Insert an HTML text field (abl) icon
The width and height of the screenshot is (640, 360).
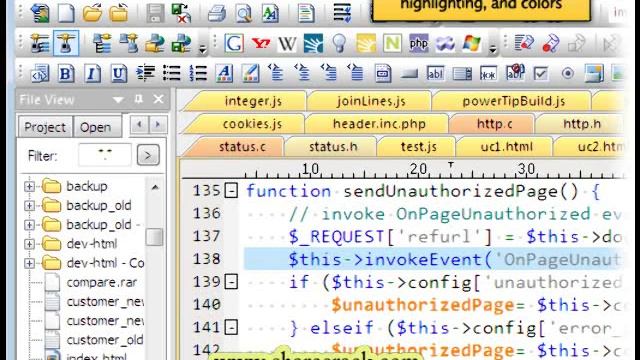click(x=435, y=73)
